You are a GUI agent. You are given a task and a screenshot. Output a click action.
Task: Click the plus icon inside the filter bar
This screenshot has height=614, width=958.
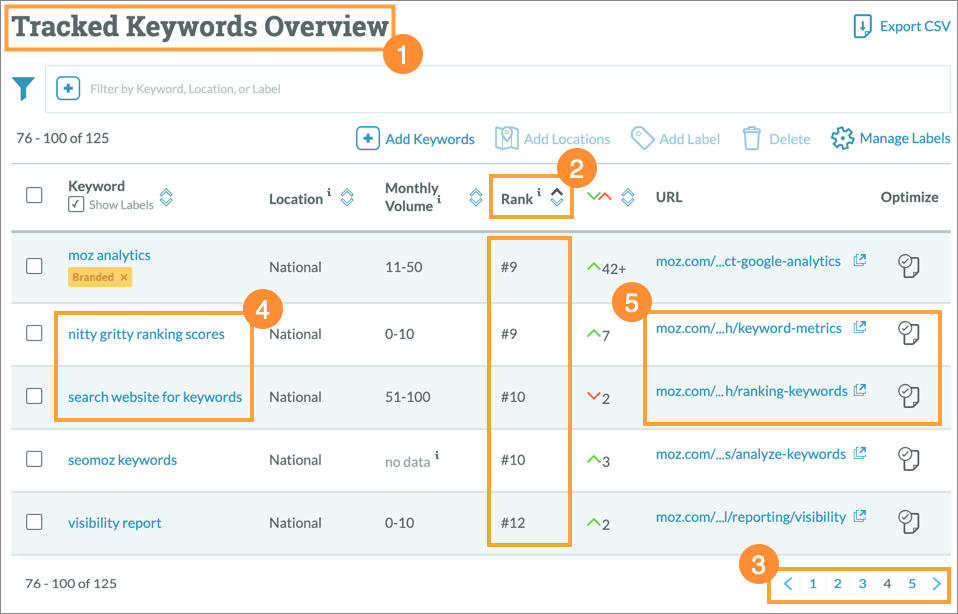pos(67,88)
